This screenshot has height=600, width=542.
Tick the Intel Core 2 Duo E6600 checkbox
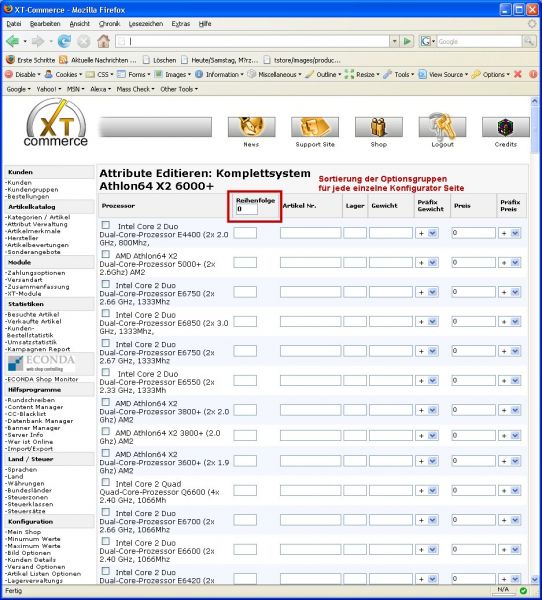[106, 541]
